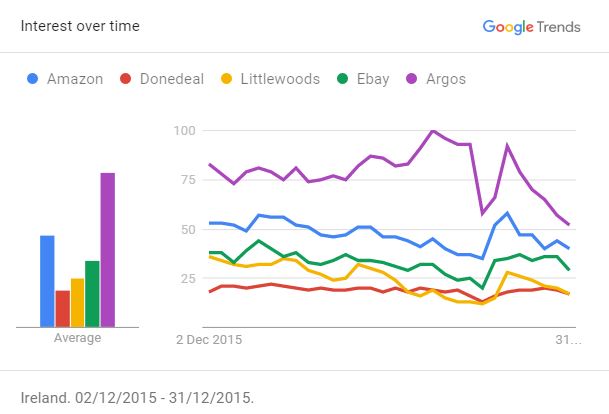Open the Google Trends logo
This screenshot has width=609, height=414.
click(x=531, y=27)
